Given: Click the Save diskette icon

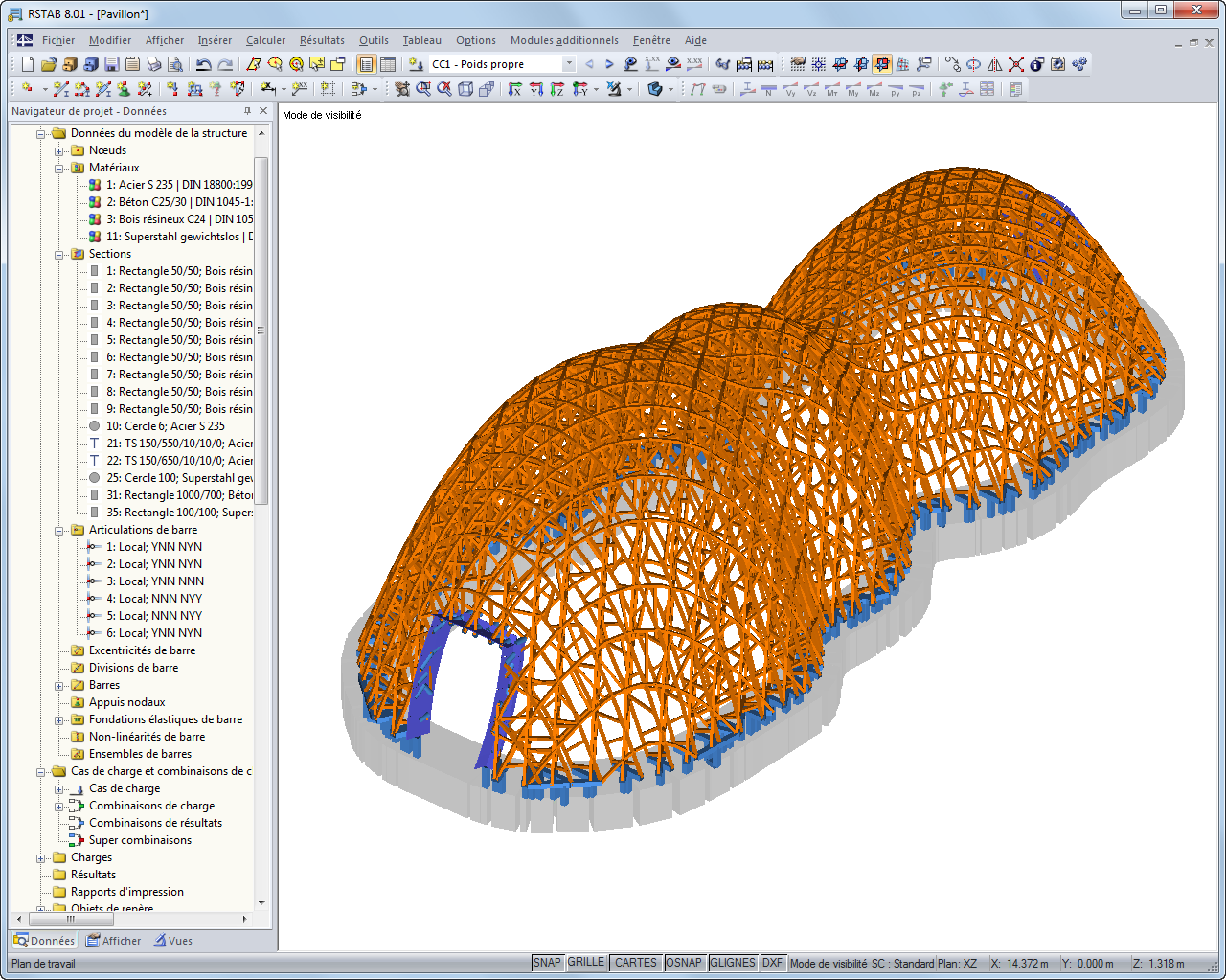Looking at the screenshot, I should (112, 64).
